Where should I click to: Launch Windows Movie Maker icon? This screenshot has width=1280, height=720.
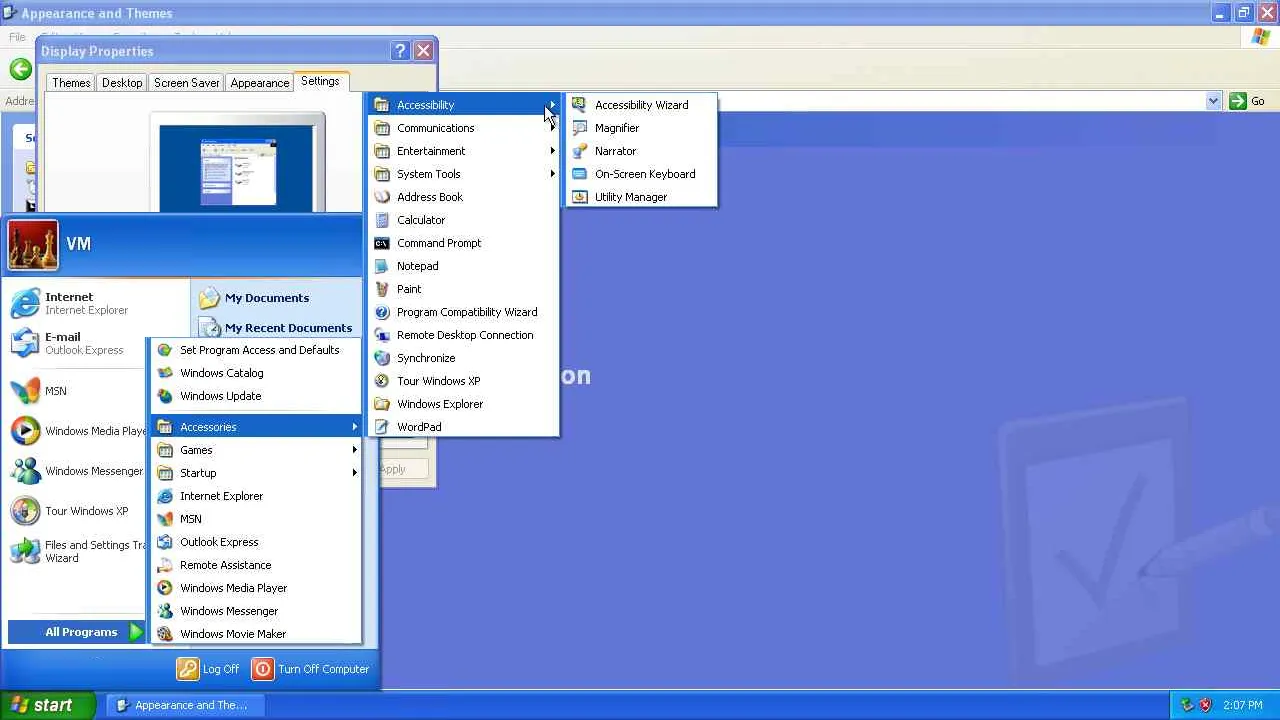(164, 634)
